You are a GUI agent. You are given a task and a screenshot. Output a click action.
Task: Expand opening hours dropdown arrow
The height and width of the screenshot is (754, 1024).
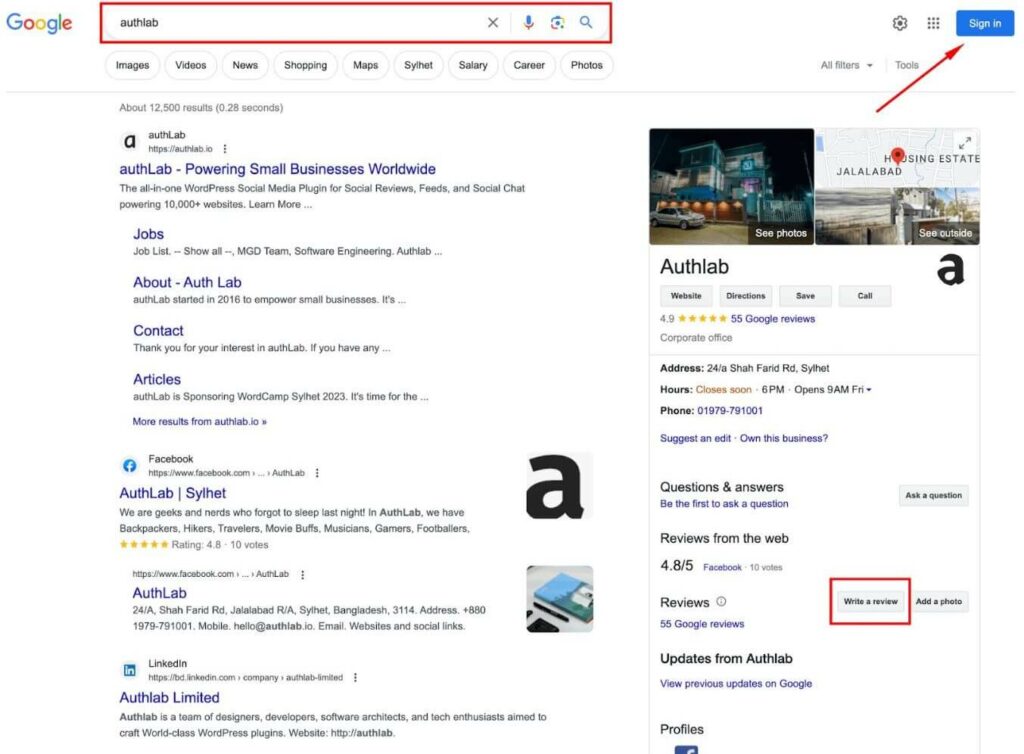tap(869, 390)
